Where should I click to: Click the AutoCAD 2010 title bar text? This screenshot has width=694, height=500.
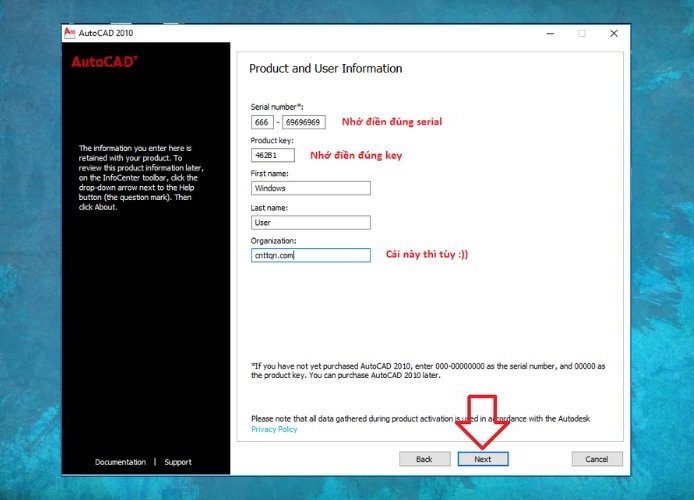click(x=106, y=33)
